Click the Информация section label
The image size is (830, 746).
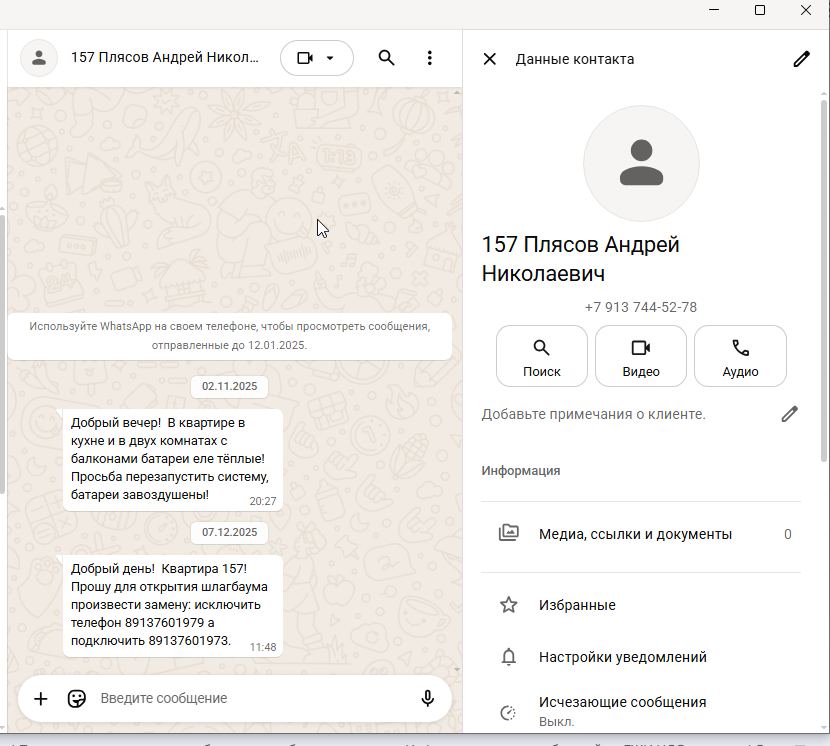pyautogui.click(x=520, y=471)
